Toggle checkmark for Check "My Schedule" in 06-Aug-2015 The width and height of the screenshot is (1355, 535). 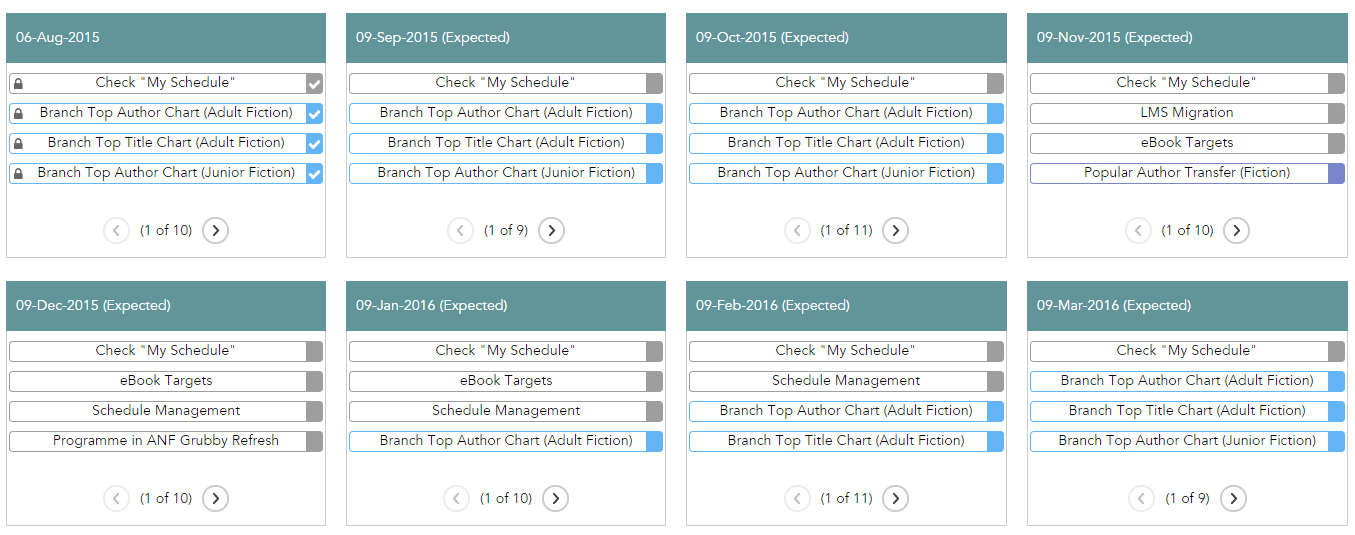[314, 84]
